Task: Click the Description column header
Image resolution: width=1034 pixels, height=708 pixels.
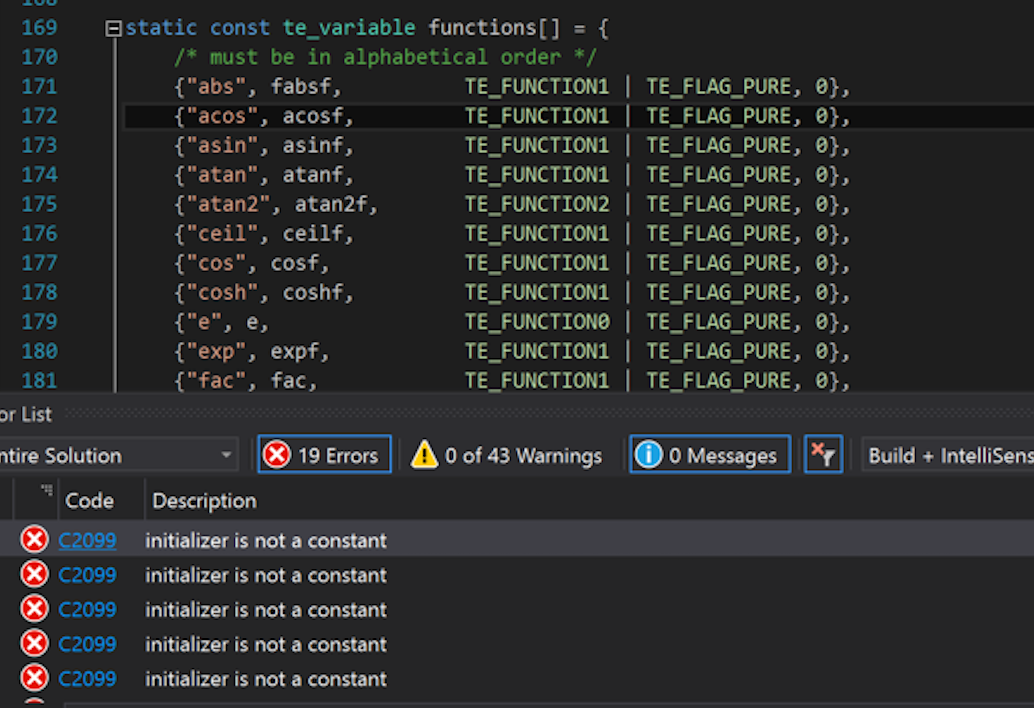Action: [x=204, y=500]
